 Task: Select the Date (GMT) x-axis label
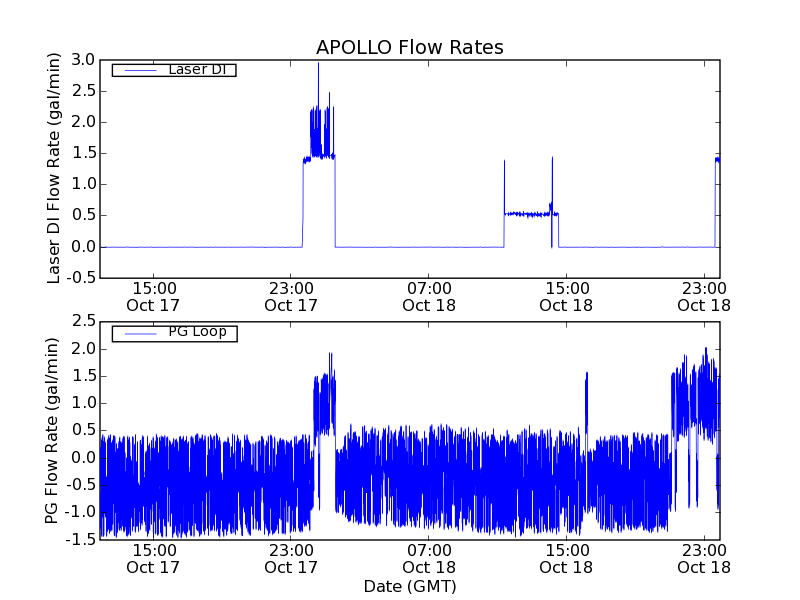409,586
